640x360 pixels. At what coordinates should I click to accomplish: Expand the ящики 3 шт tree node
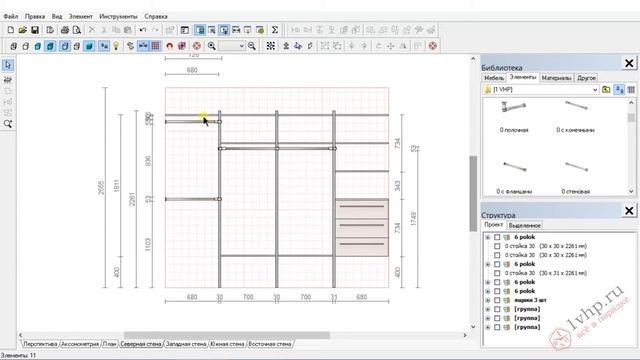pos(488,300)
